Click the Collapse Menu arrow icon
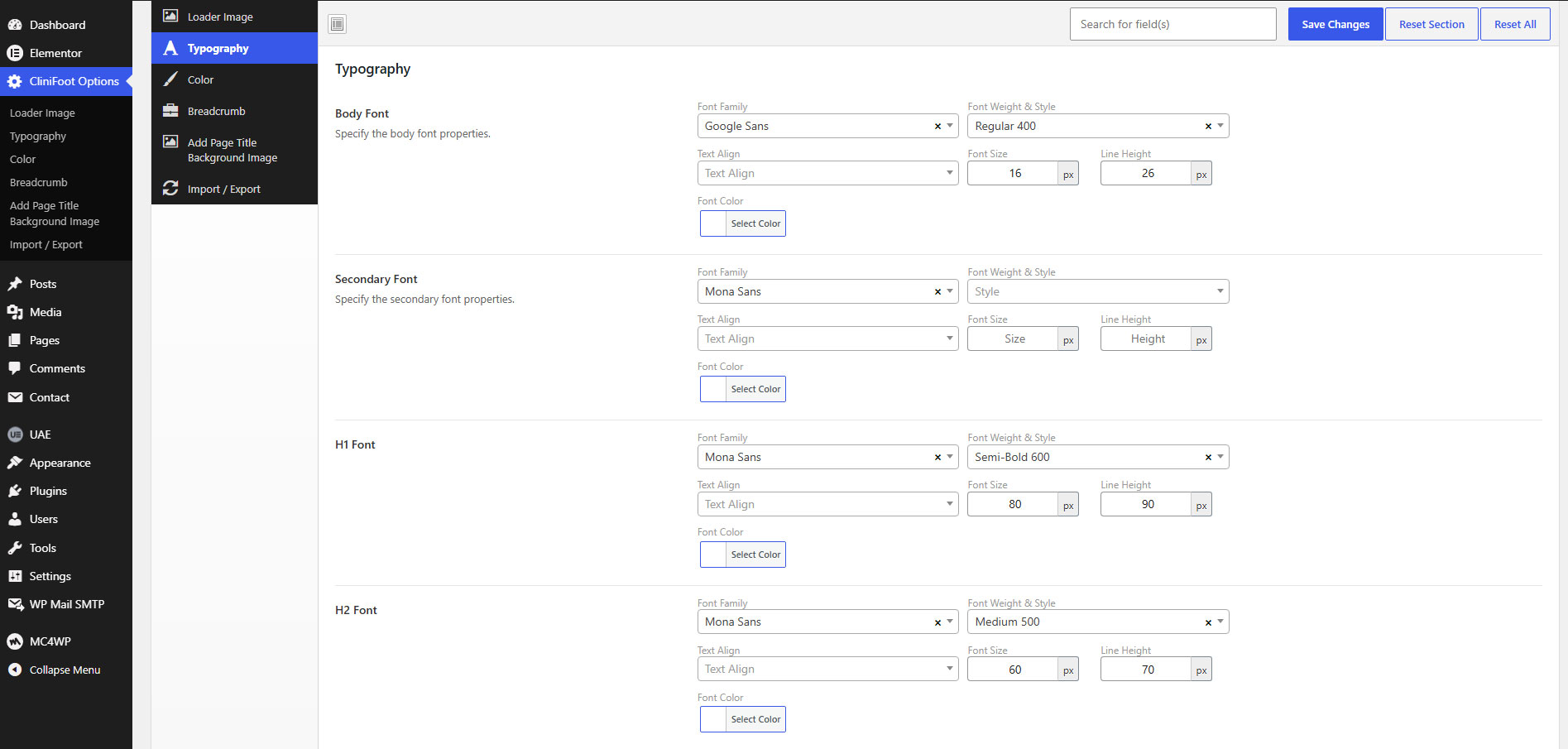The width and height of the screenshot is (1568, 749). (x=15, y=670)
